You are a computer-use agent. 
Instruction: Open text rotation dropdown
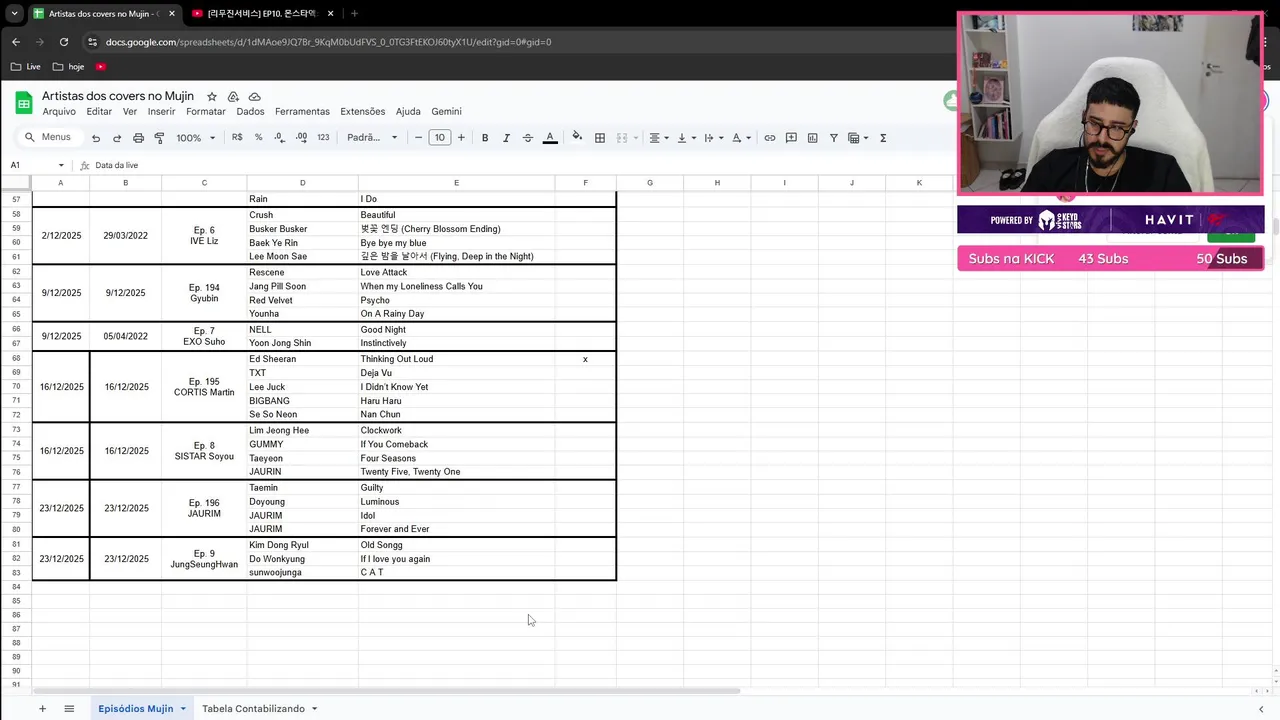pyautogui.click(x=740, y=138)
